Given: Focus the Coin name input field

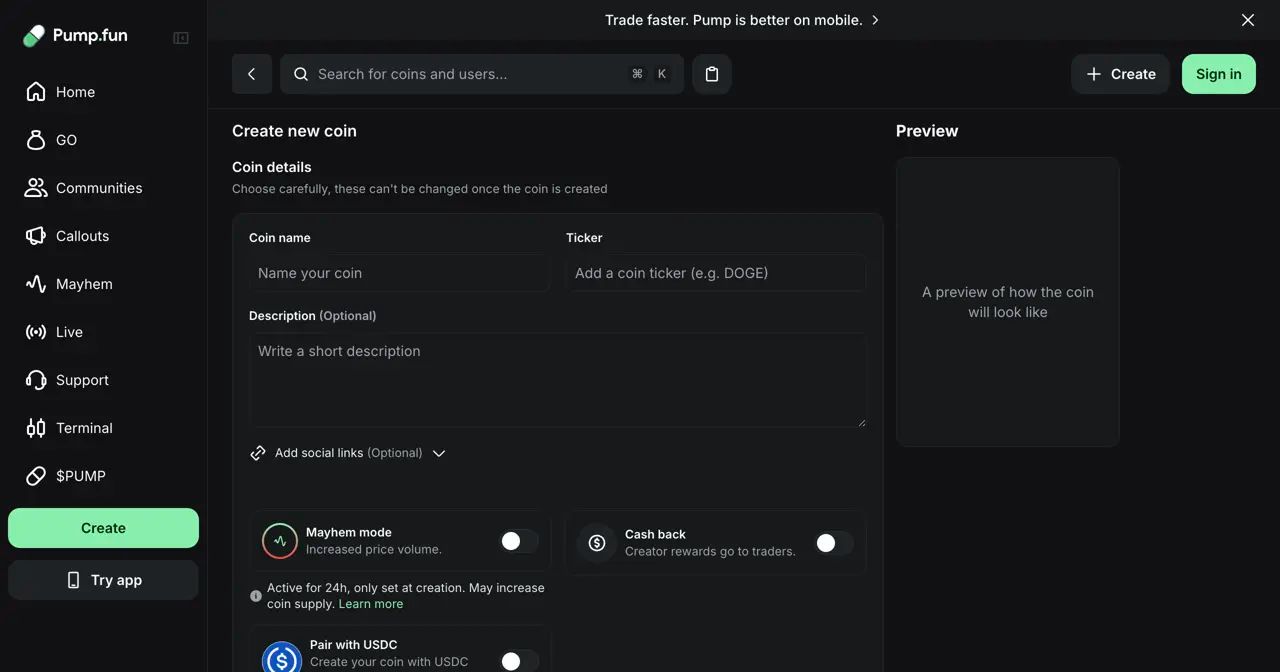Looking at the screenshot, I should 399,273.
